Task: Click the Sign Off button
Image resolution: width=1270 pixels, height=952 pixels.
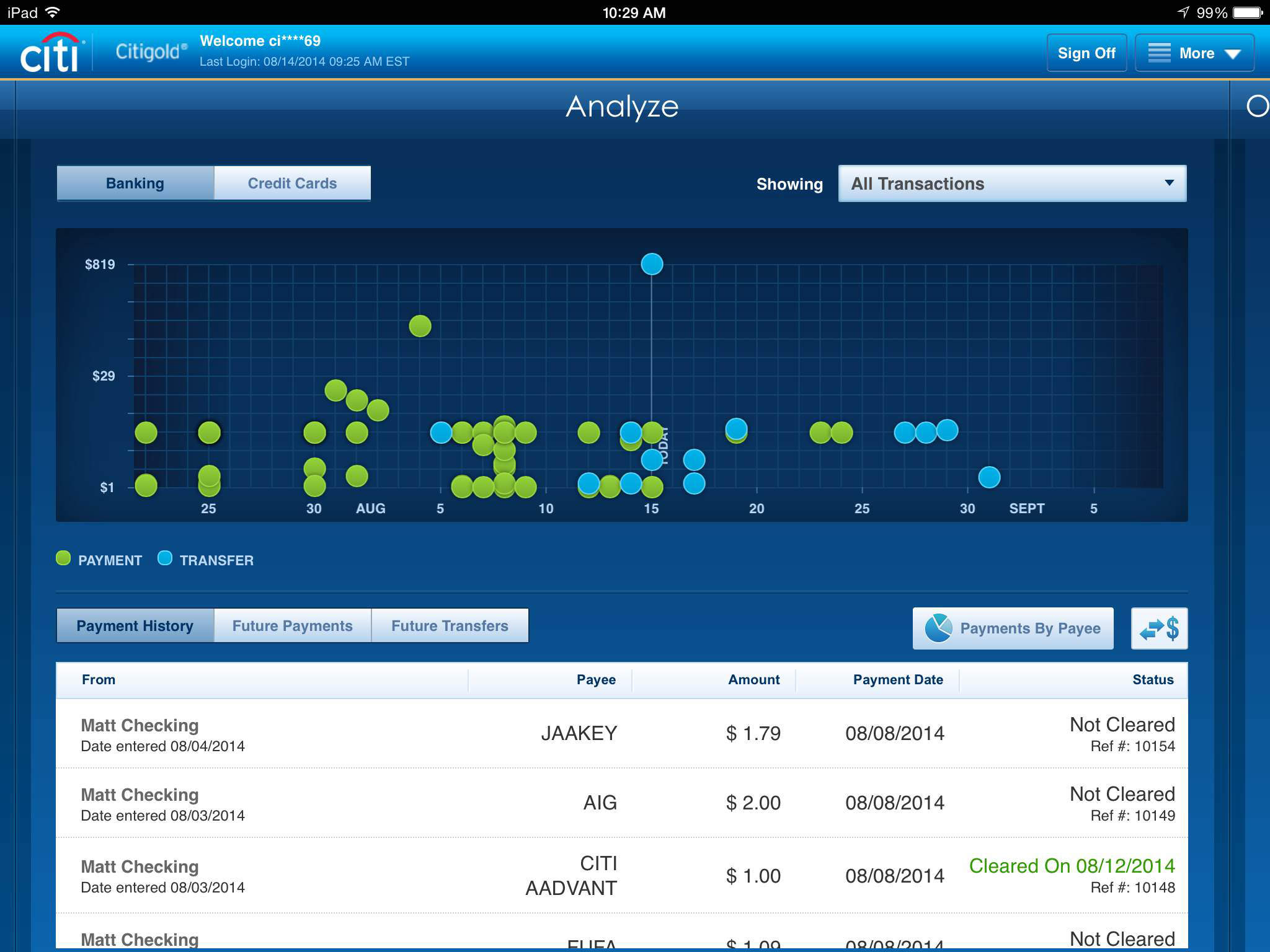Action: [1086, 53]
